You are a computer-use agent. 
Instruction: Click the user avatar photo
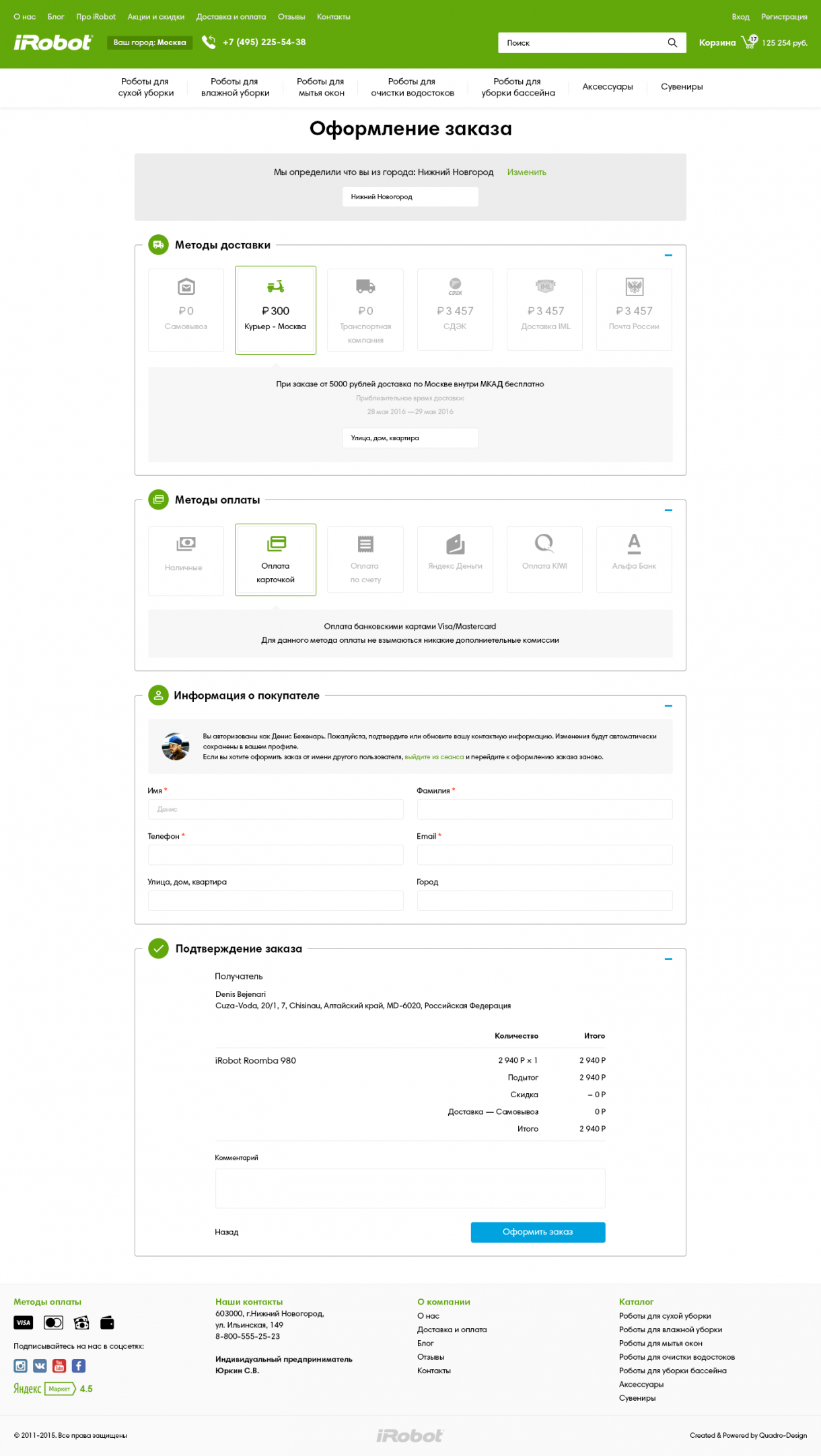click(176, 747)
